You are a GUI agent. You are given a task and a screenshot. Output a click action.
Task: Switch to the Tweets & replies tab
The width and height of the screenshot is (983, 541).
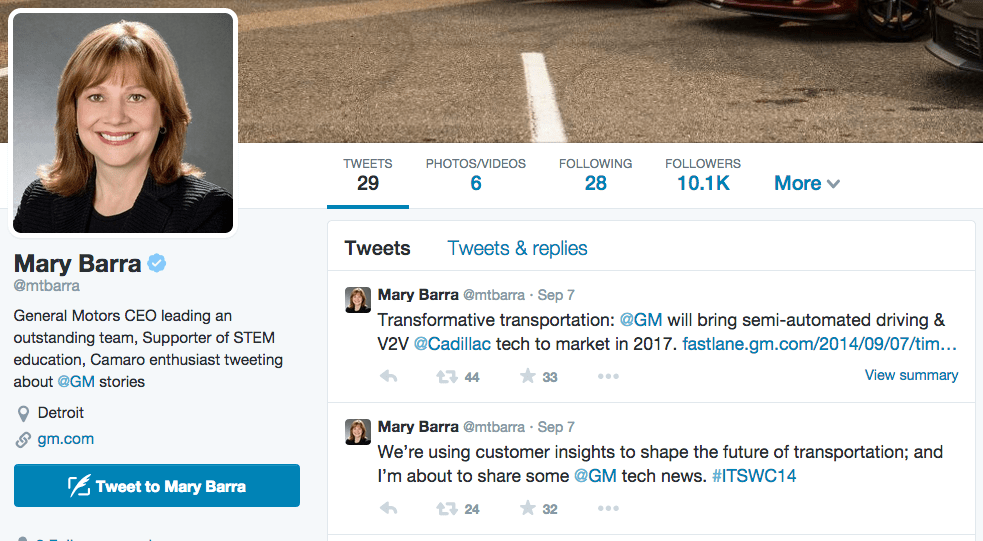pos(517,248)
